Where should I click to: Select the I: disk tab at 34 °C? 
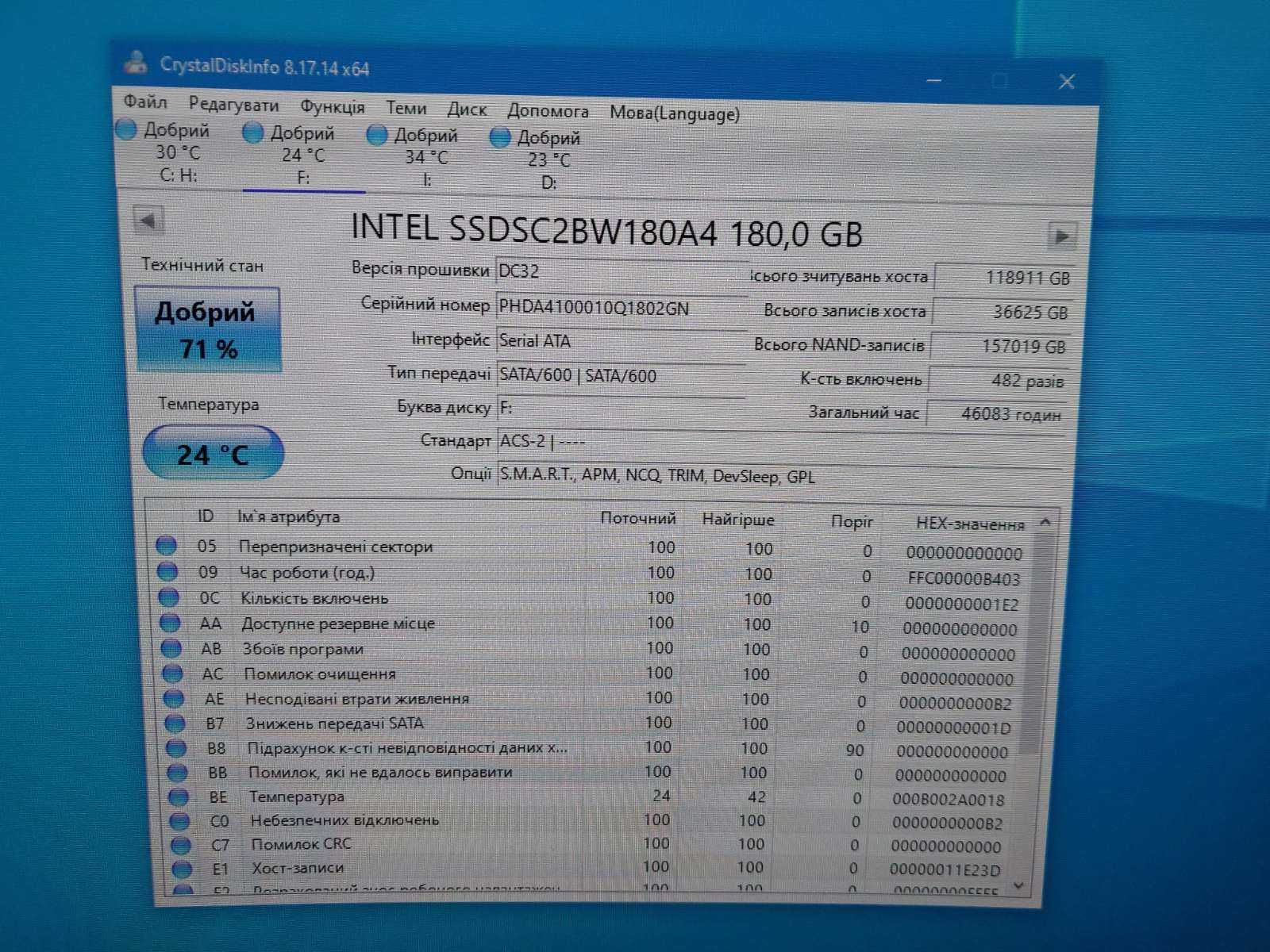coord(425,157)
